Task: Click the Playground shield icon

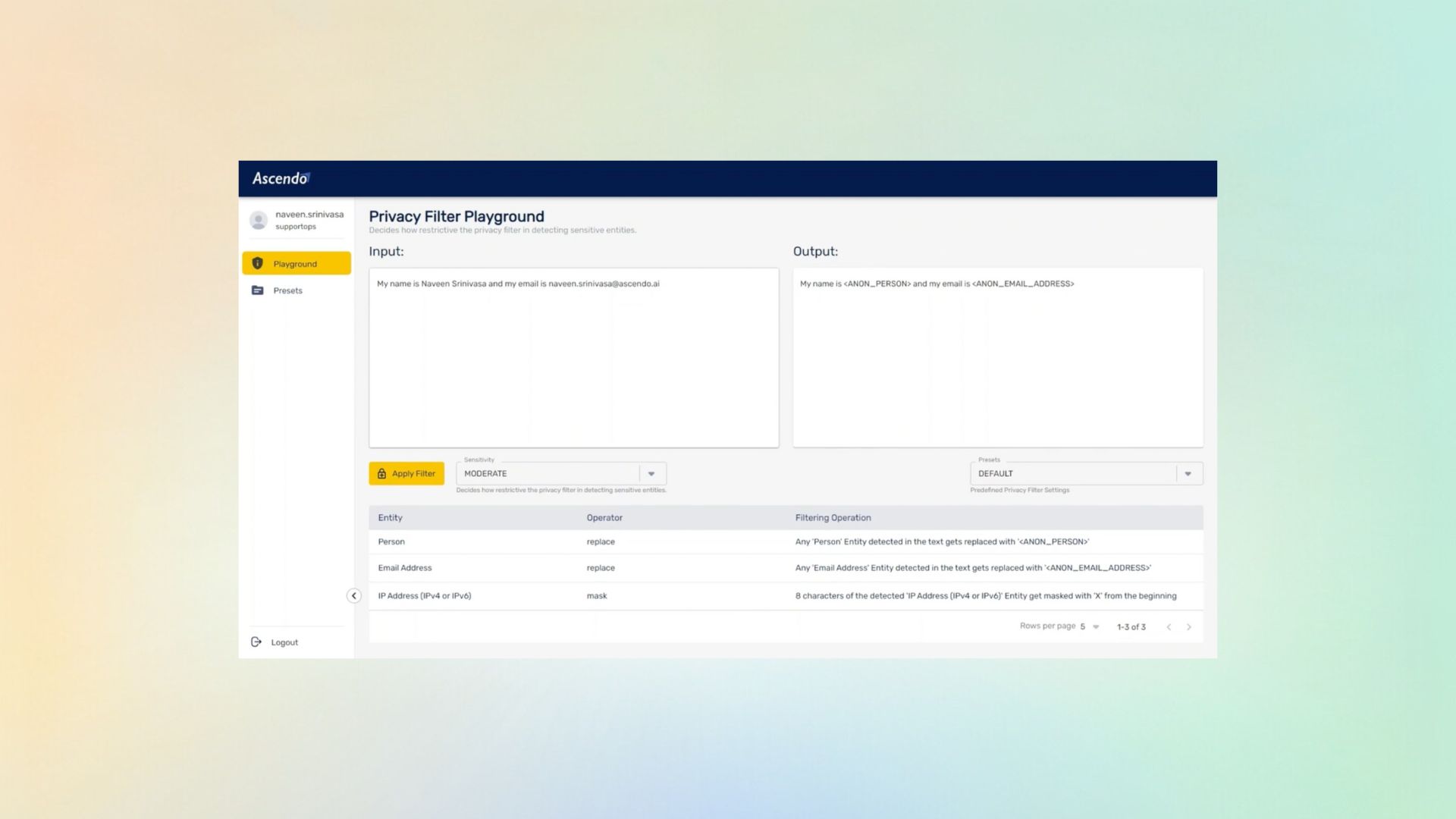Action: tap(258, 263)
